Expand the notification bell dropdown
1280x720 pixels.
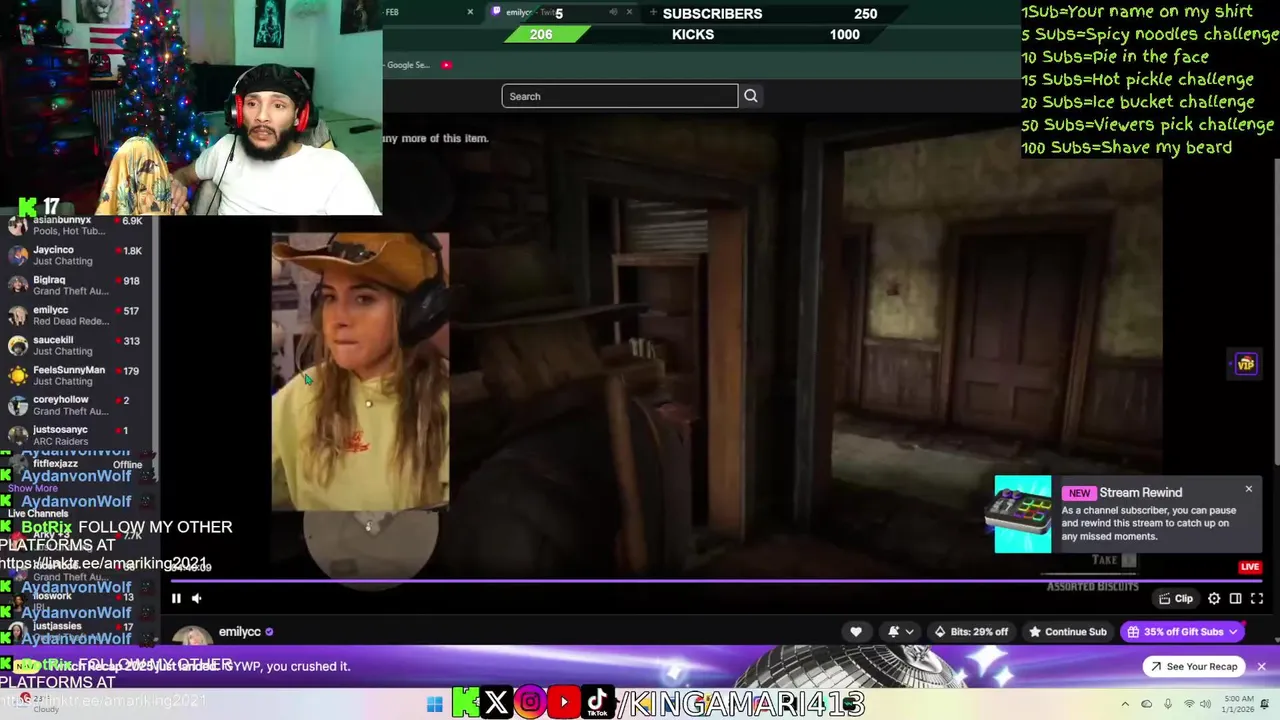[900, 632]
